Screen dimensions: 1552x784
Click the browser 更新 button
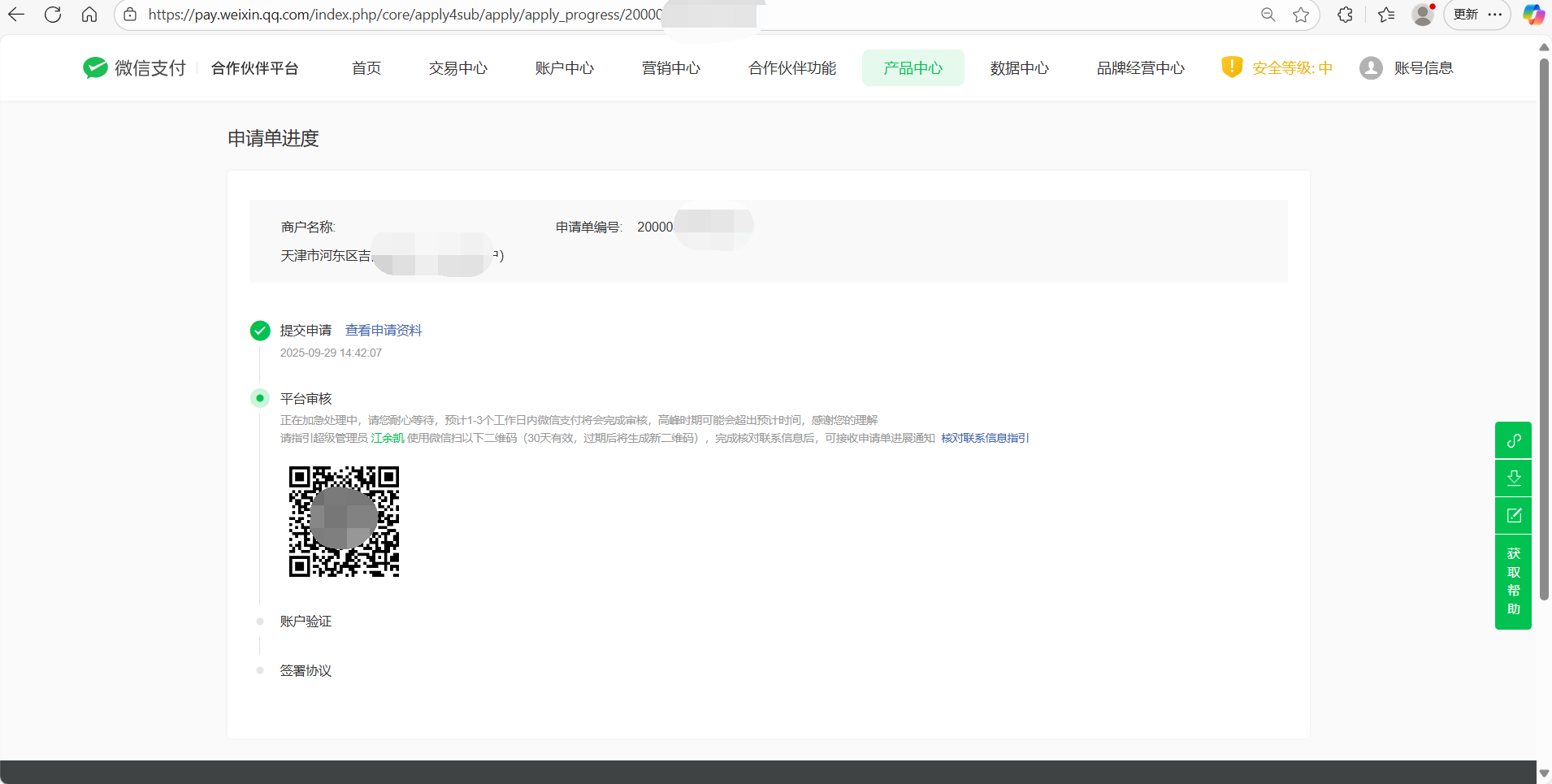(x=1466, y=15)
